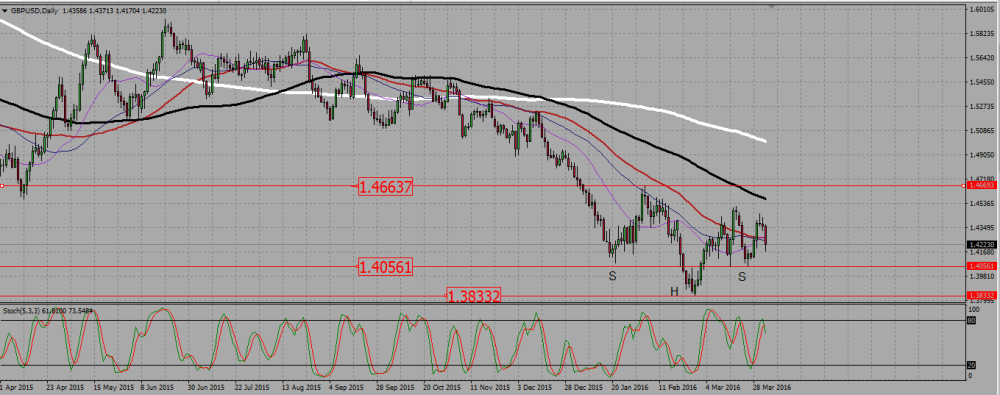Click the 1.39810 price axis label

[981, 276]
